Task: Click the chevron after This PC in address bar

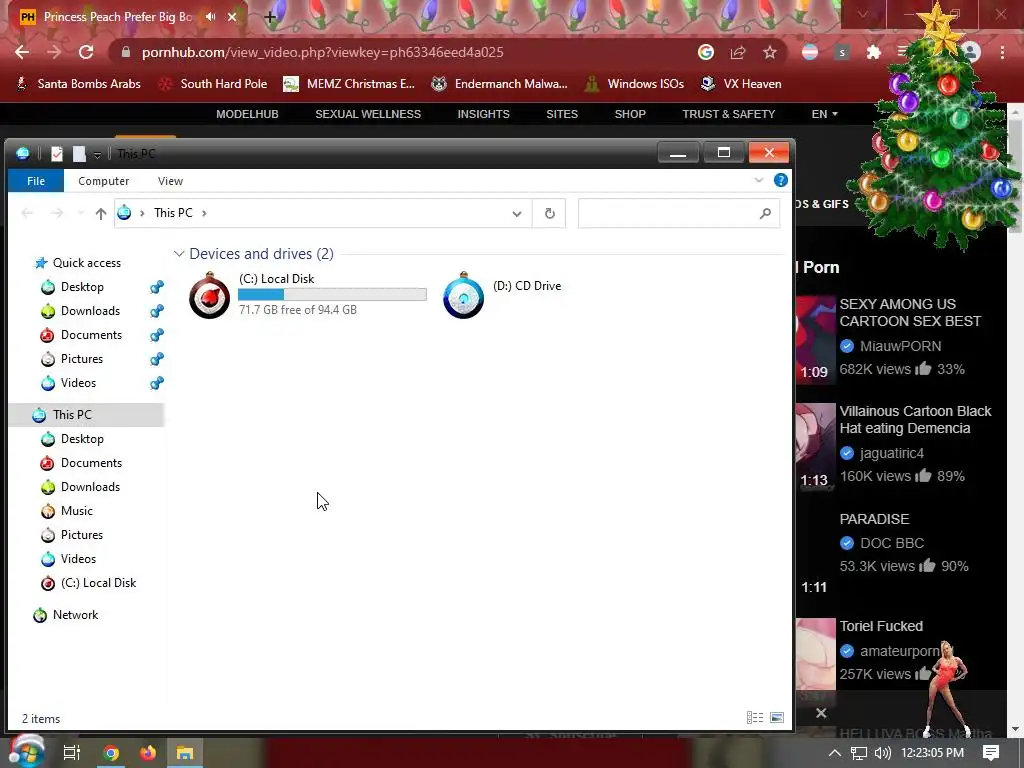Action: (x=204, y=213)
